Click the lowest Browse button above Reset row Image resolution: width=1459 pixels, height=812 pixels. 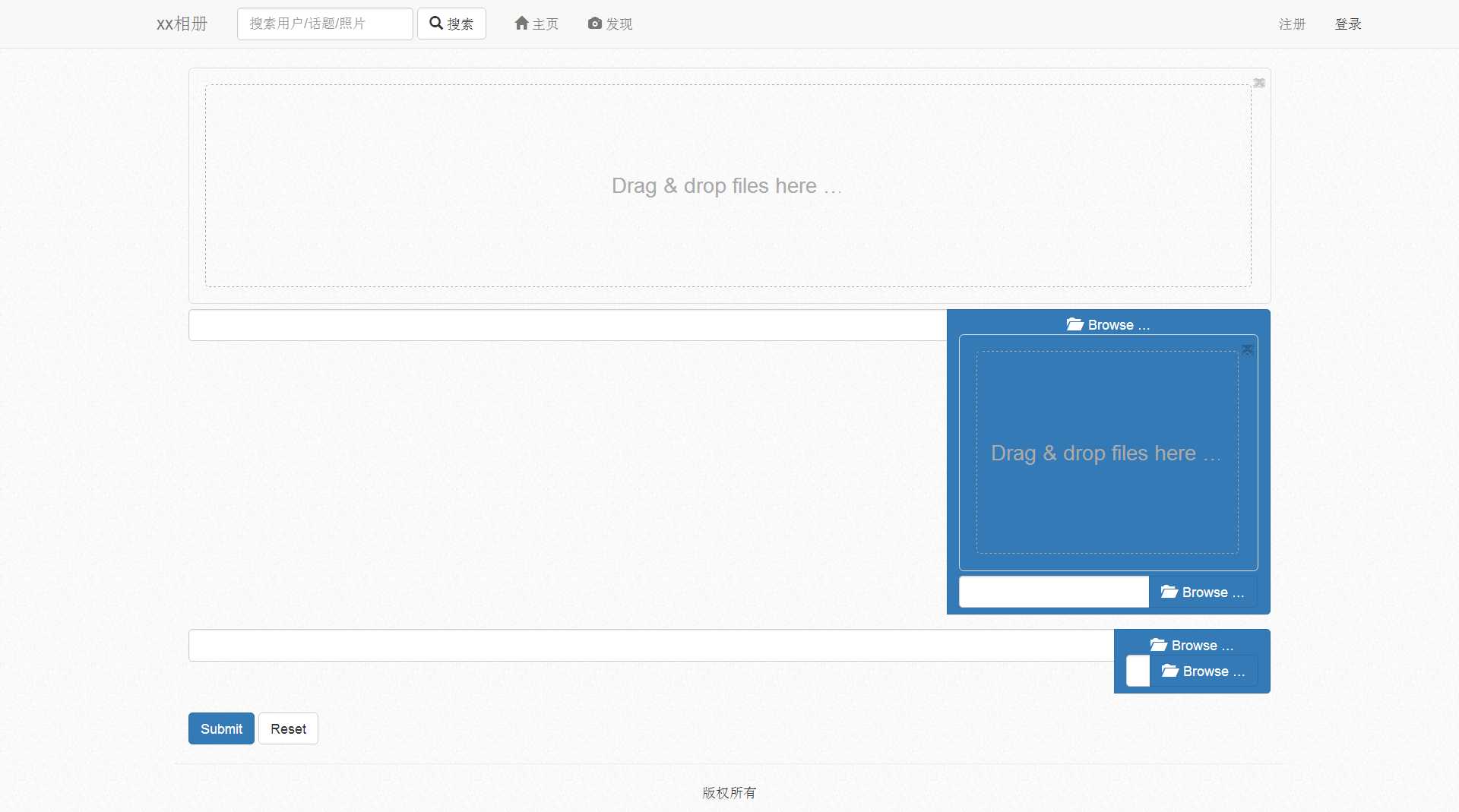1204,671
